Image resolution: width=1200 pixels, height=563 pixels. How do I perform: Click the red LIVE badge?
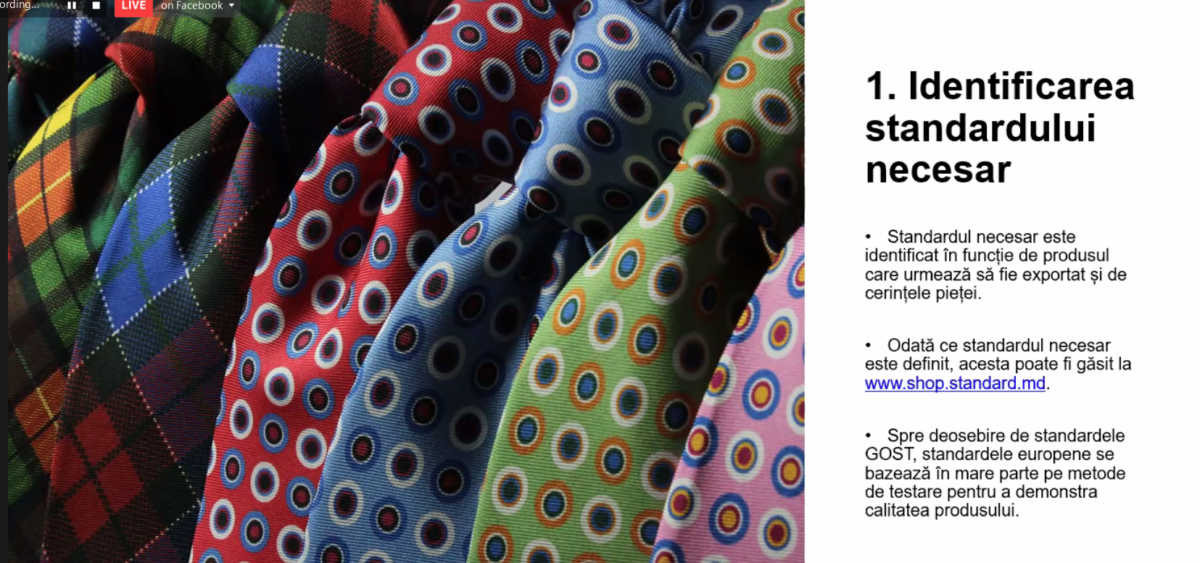pos(133,6)
